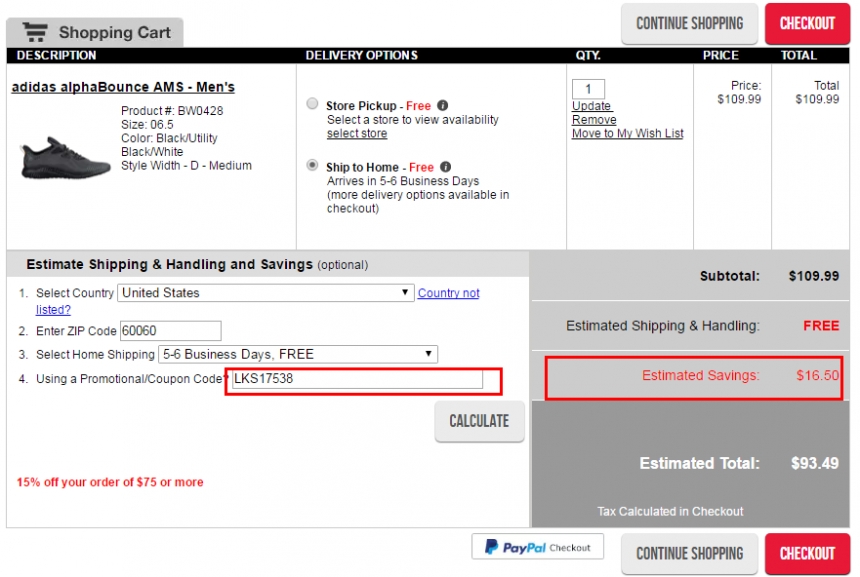The height and width of the screenshot is (577, 860).
Task: Click the '15% off your order' message
Action: click(x=110, y=482)
